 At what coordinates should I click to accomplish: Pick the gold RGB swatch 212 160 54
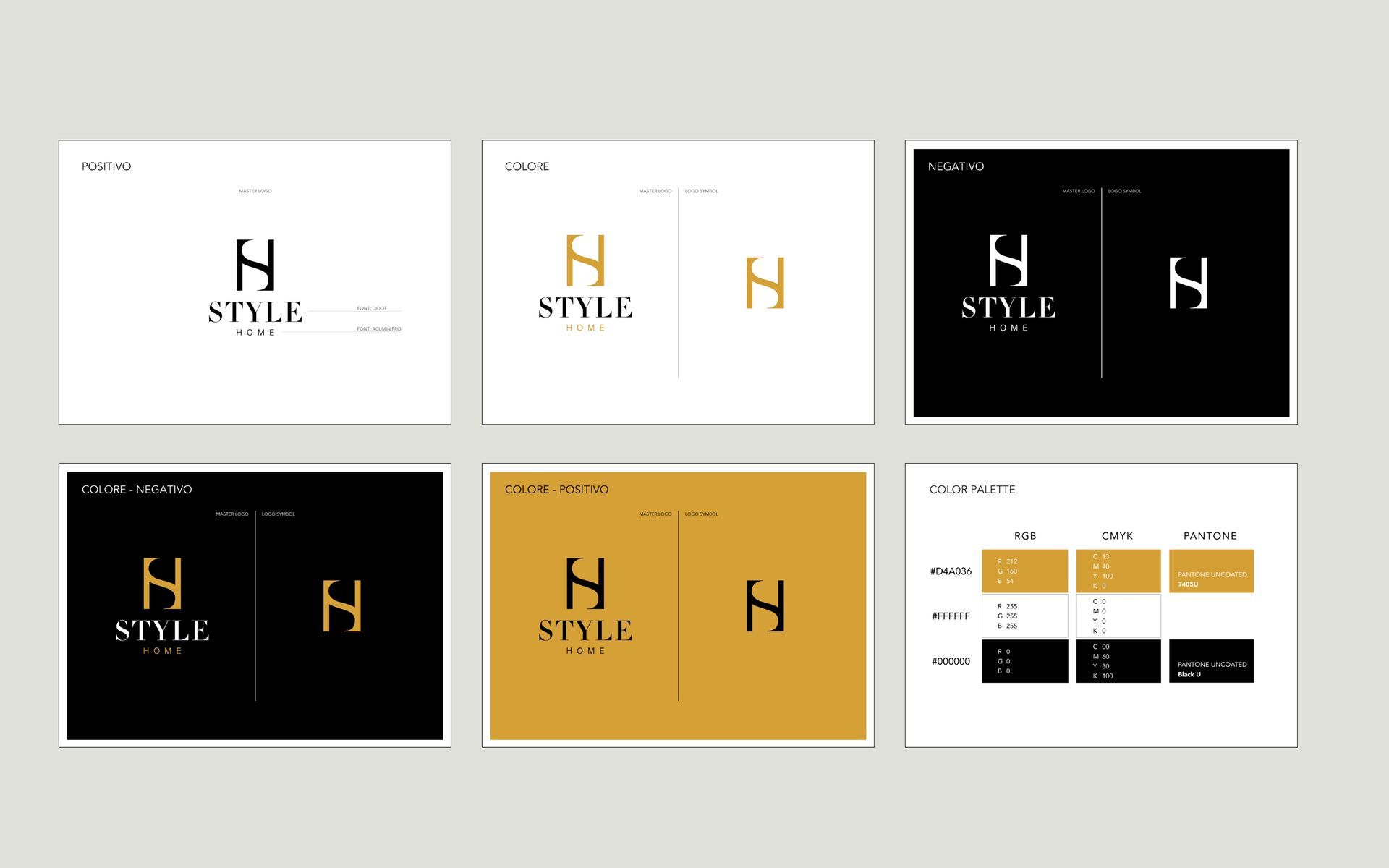pyautogui.click(x=1024, y=571)
